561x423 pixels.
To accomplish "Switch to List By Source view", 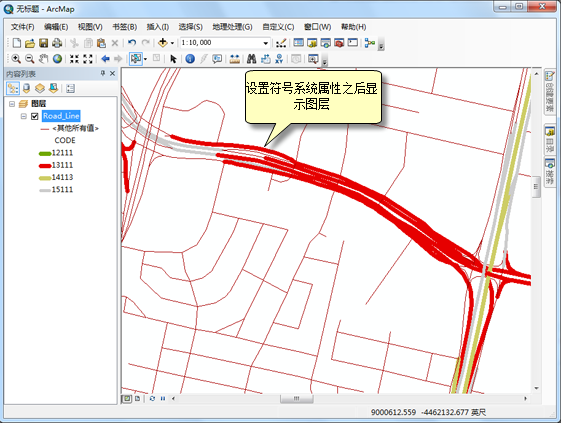I will [26, 88].
